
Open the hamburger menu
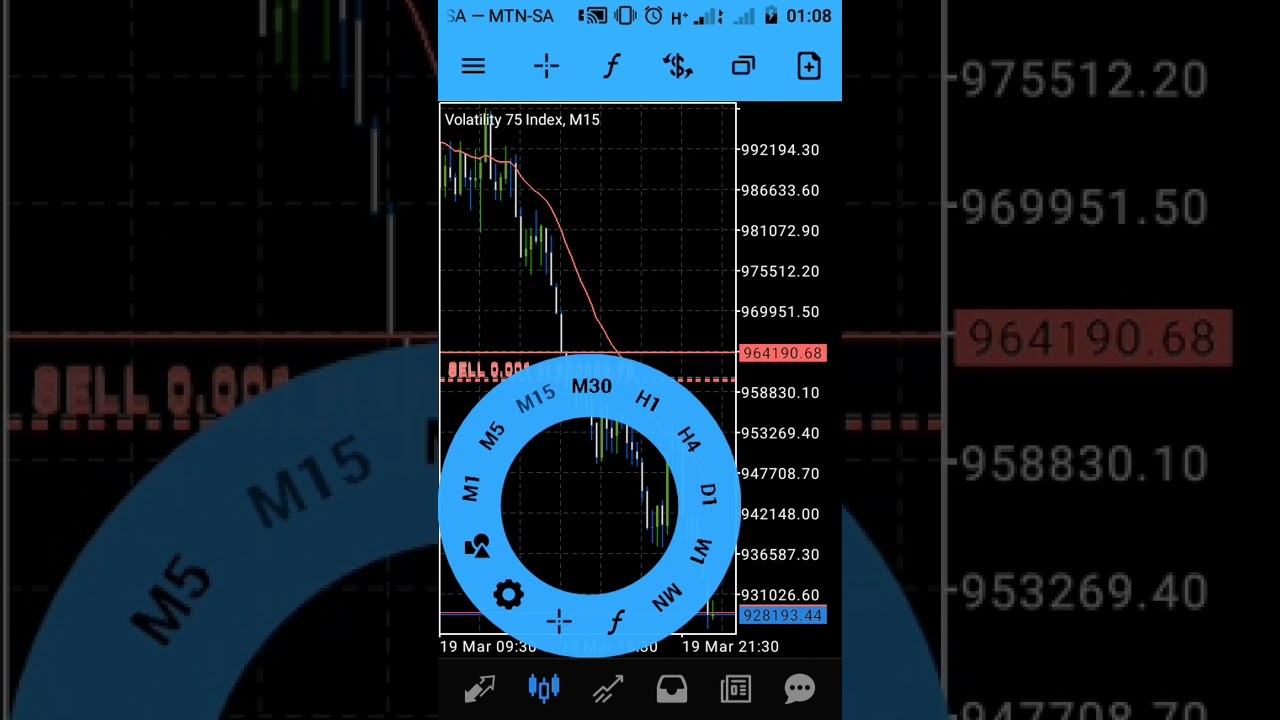(x=473, y=66)
